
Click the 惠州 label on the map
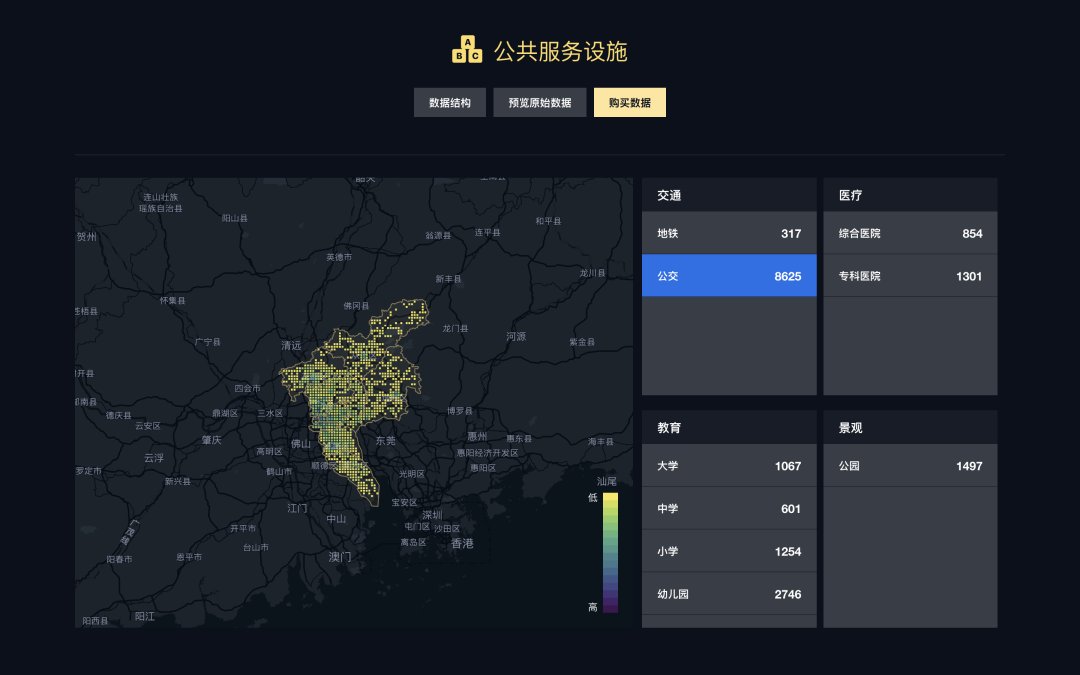coord(477,436)
